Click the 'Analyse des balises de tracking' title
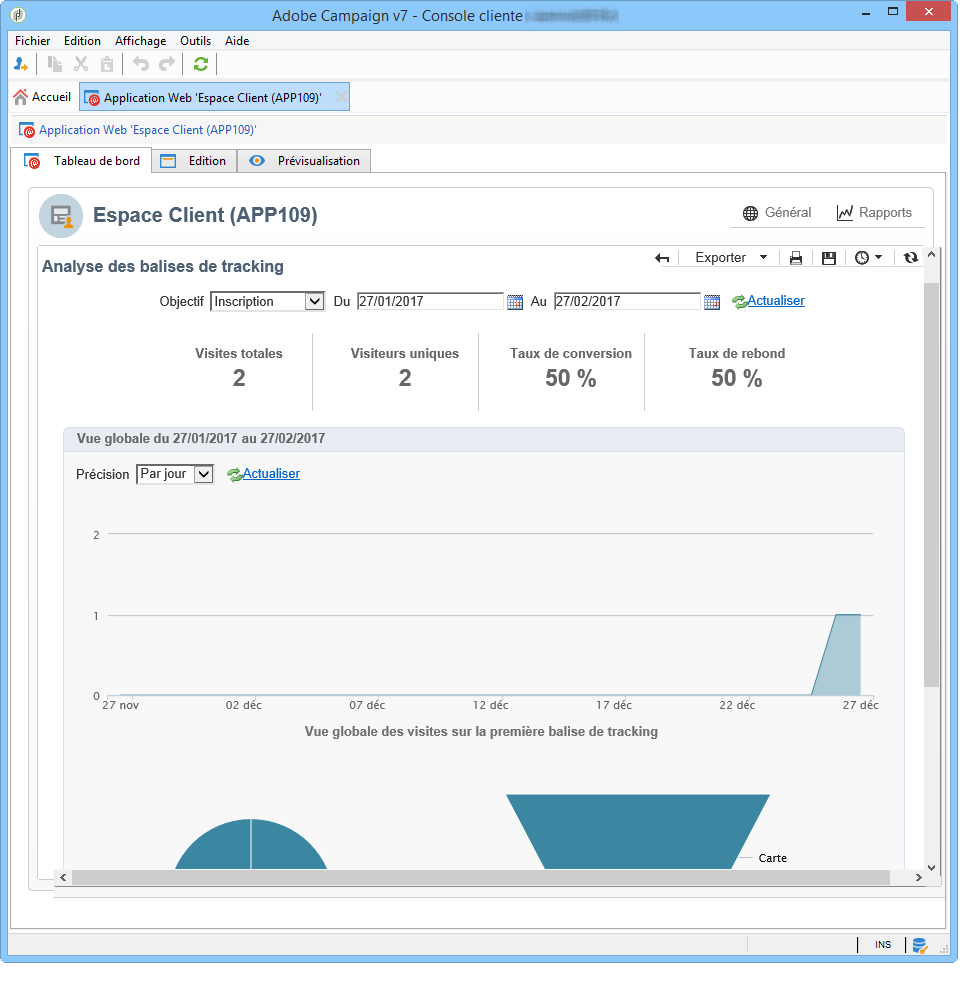980x988 pixels. pyautogui.click(x=163, y=267)
